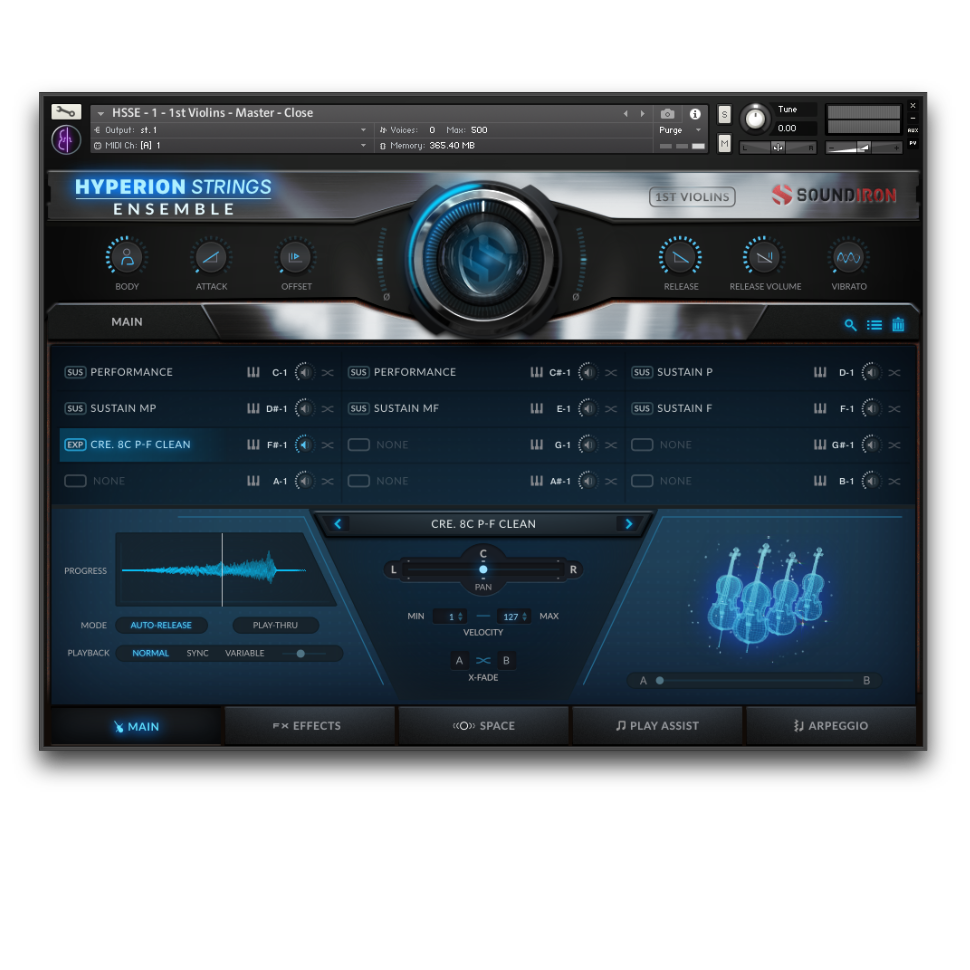
Task: Click the keyswitch icon for D#-1 slot
Action: 253,408
